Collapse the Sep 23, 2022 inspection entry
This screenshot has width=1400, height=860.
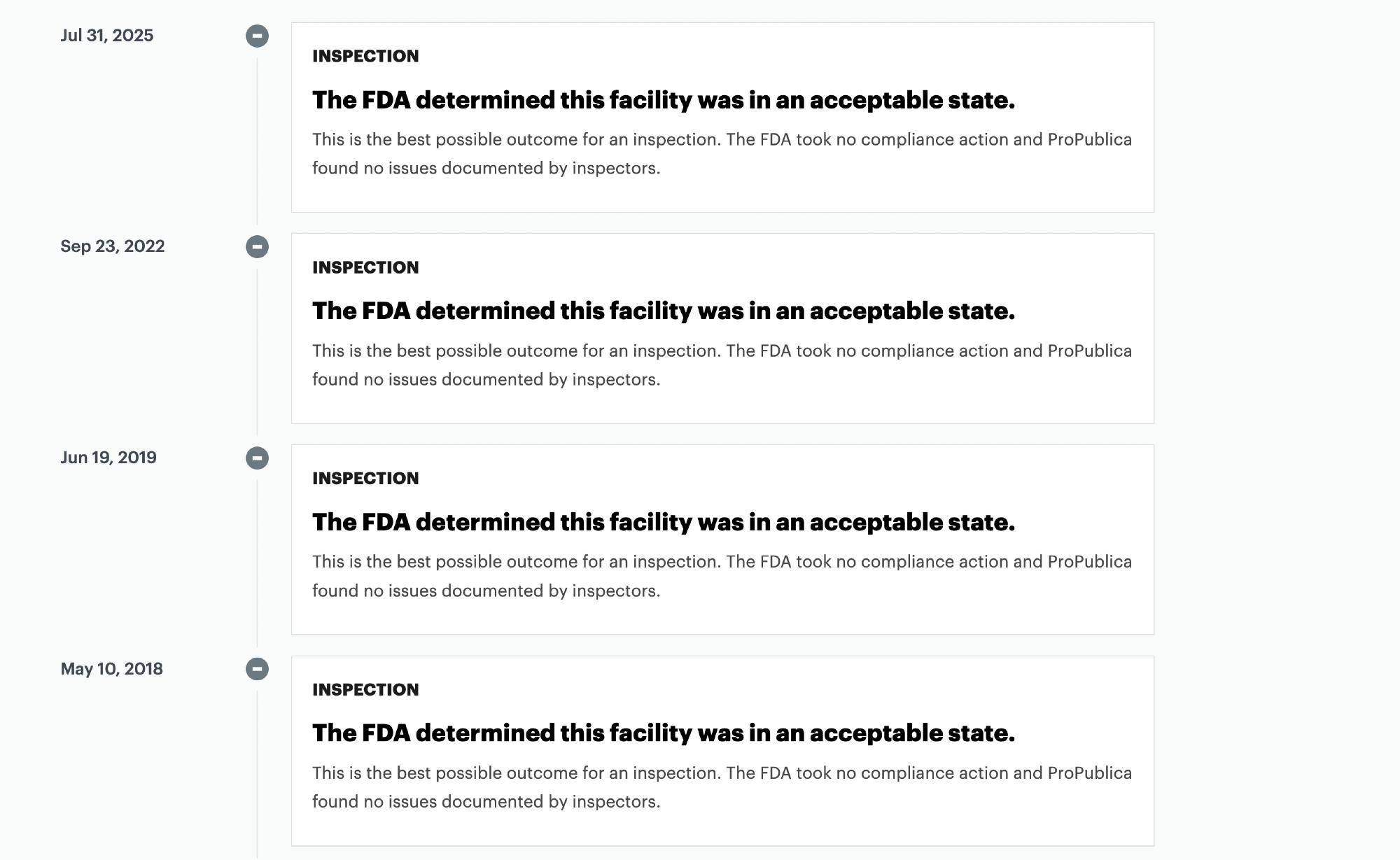click(x=257, y=246)
